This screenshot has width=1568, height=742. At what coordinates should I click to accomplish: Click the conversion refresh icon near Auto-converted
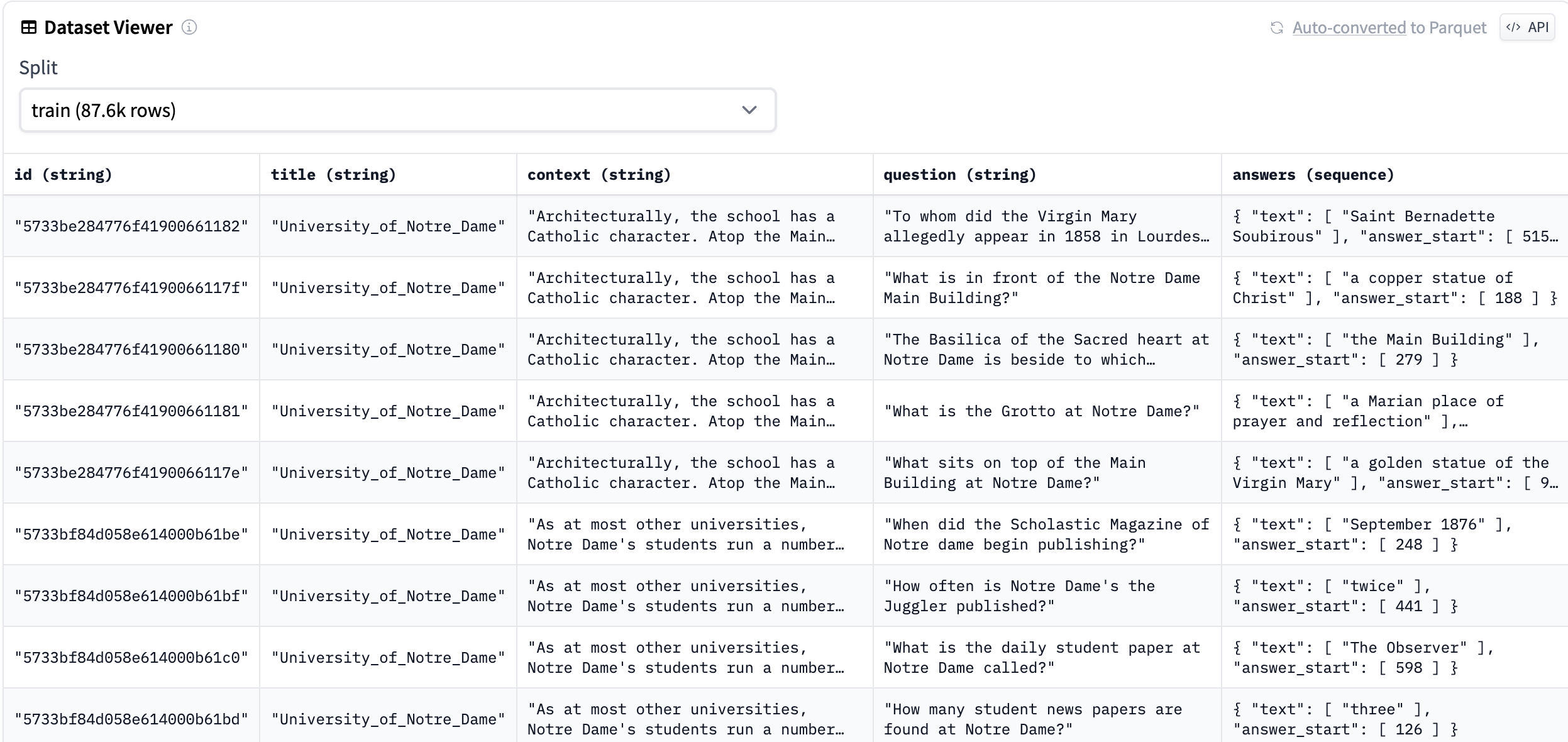click(x=1276, y=28)
